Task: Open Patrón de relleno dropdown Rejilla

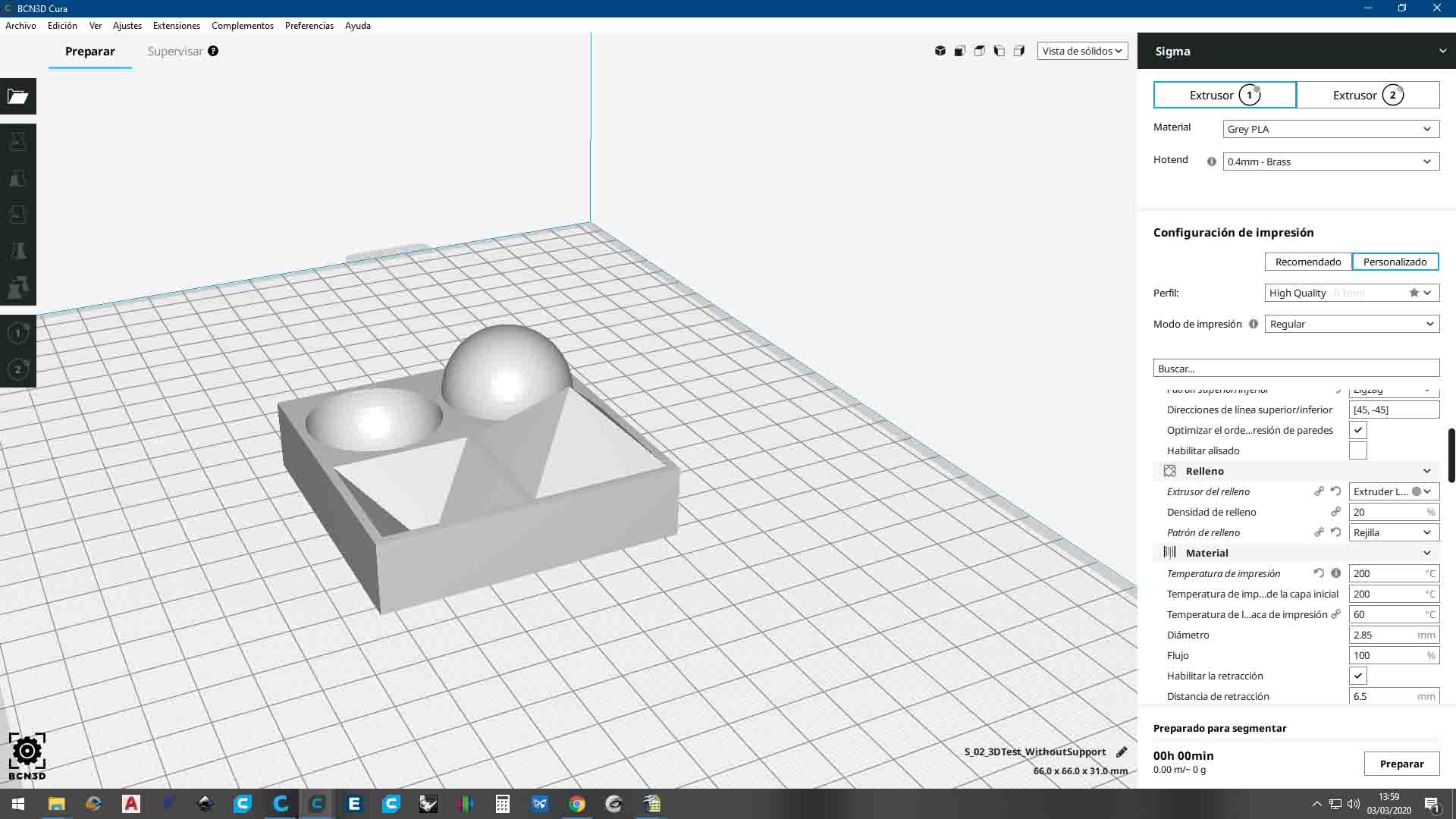Action: tap(1394, 532)
